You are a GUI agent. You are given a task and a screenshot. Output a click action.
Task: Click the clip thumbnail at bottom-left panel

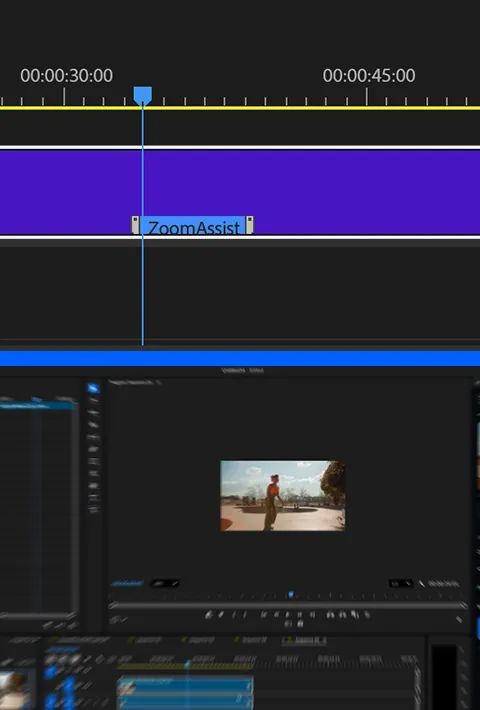pyautogui.click(x=16, y=690)
